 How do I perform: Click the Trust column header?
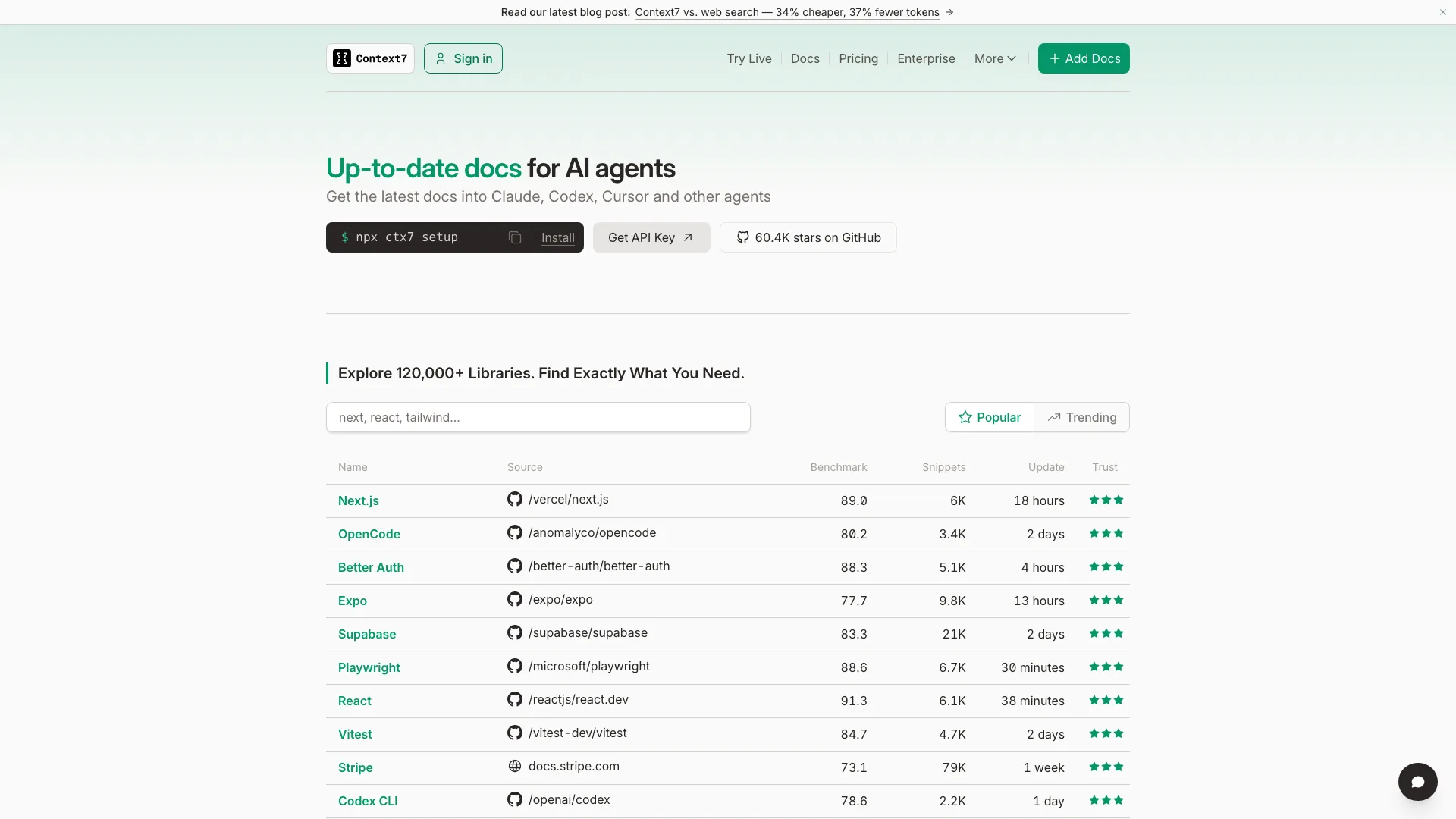pyautogui.click(x=1105, y=467)
